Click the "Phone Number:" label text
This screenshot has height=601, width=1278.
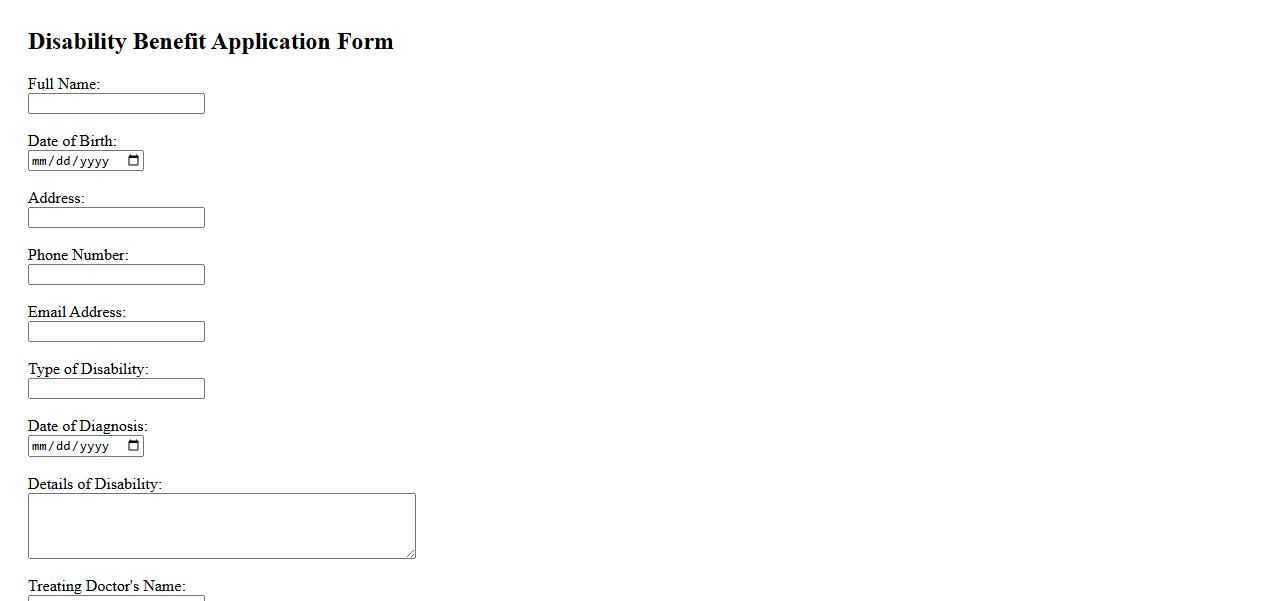pos(78,255)
